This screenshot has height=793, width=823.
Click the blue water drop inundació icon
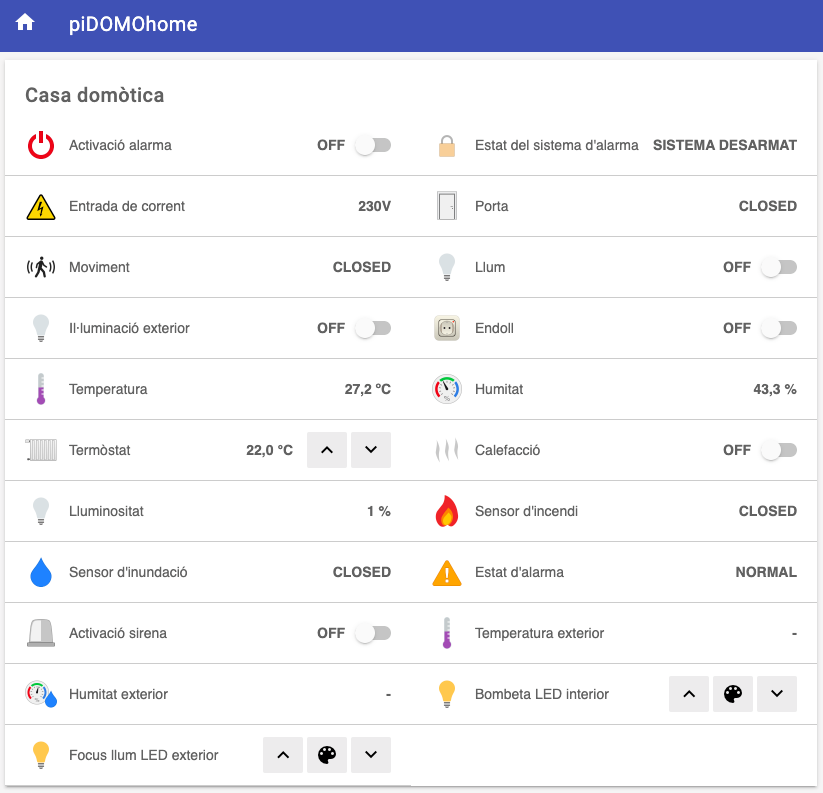tap(41, 573)
